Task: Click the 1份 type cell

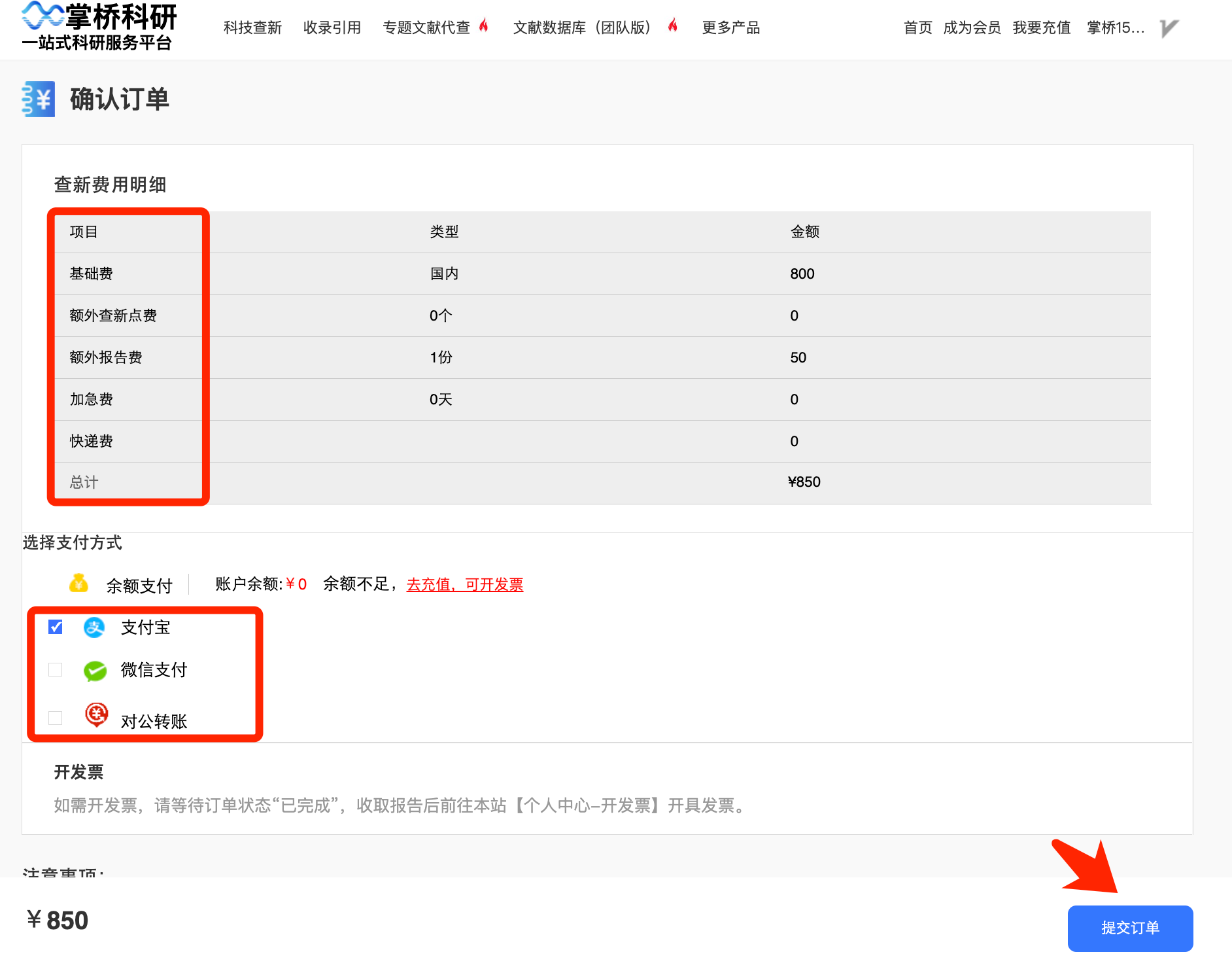Action: pos(441,357)
